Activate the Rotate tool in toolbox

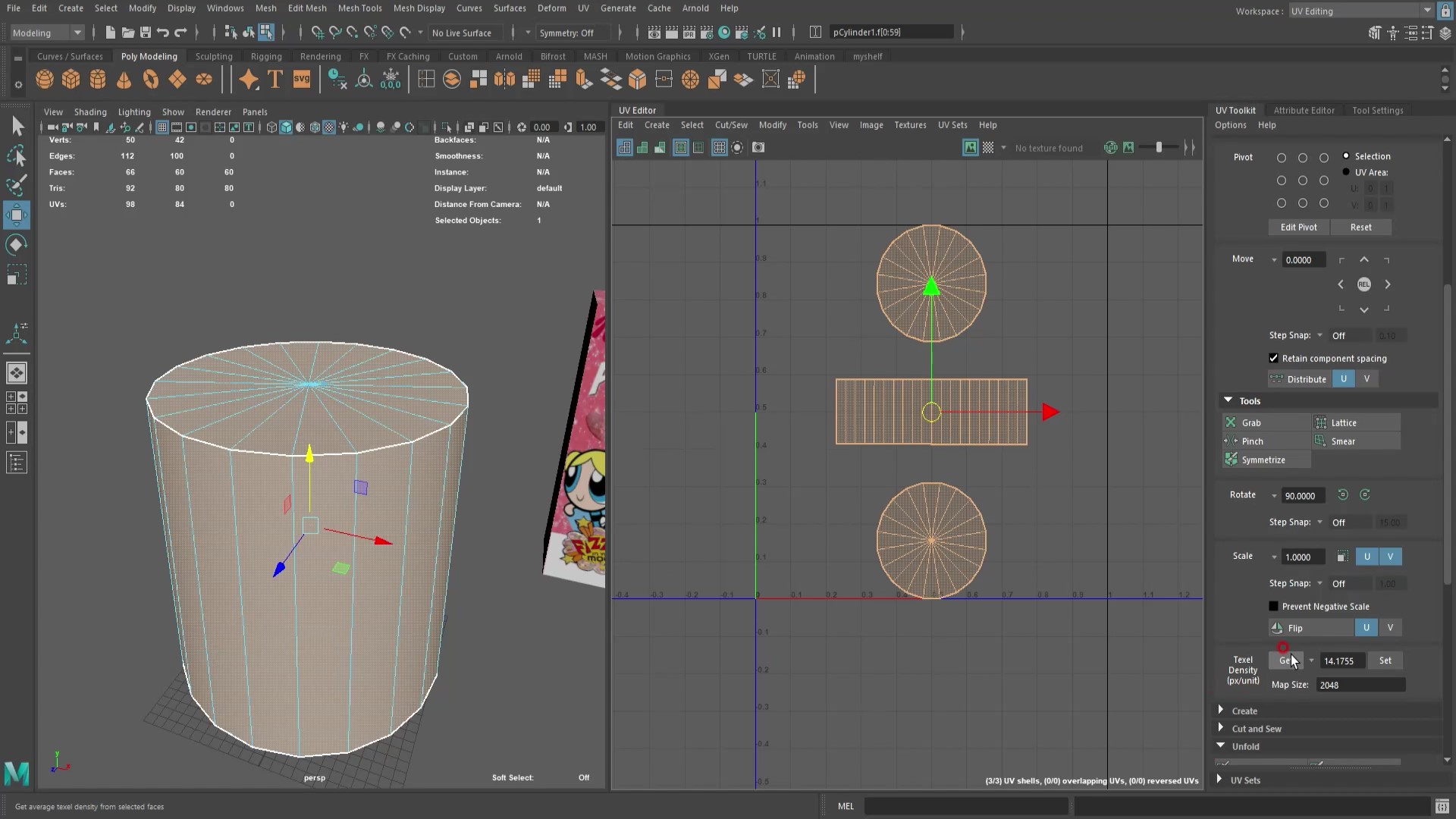[x=17, y=245]
